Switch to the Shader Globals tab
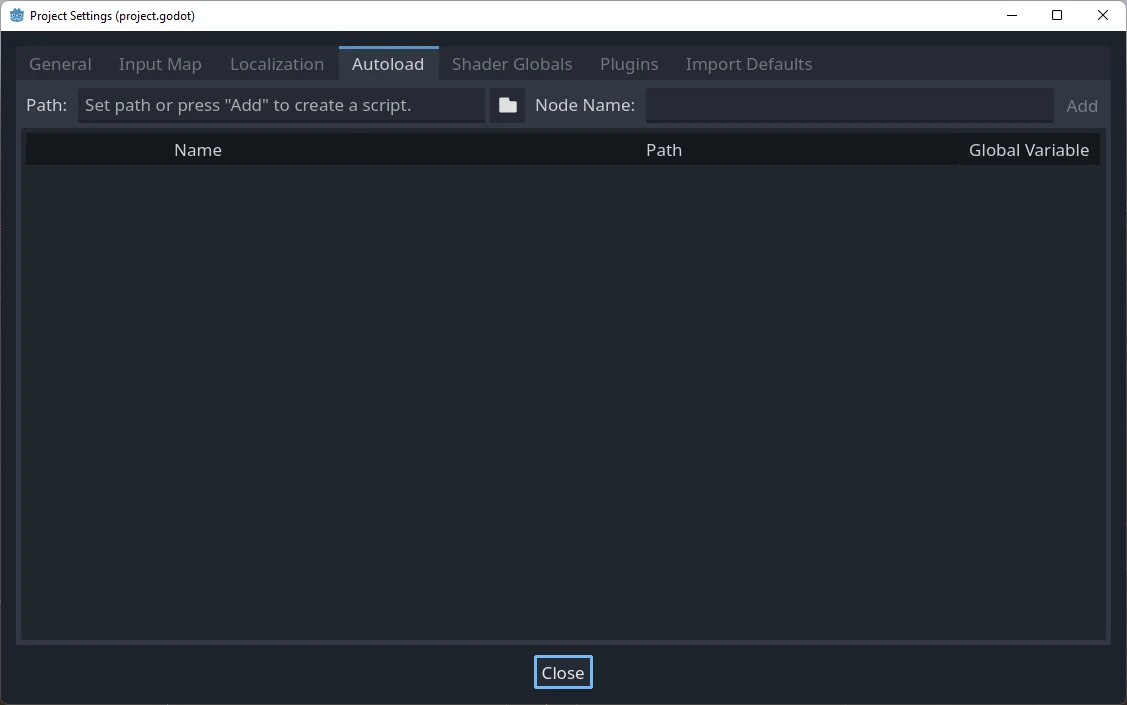 pyautogui.click(x=512, y=63)
